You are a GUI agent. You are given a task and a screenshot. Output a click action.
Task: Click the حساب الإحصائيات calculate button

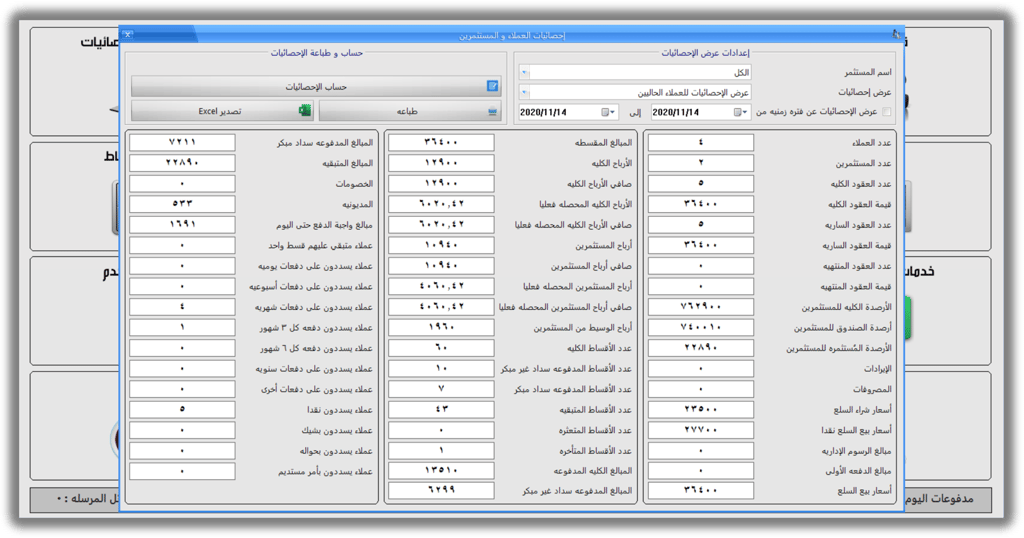tap(316, 86)
